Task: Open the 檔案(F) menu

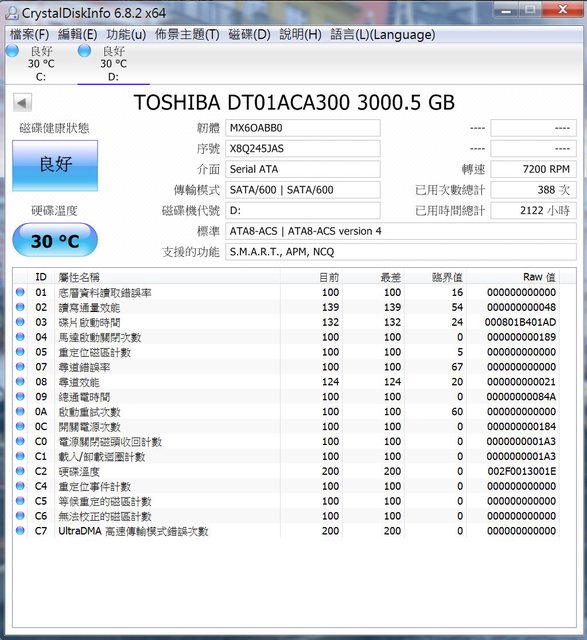Action: pos(29,35)
